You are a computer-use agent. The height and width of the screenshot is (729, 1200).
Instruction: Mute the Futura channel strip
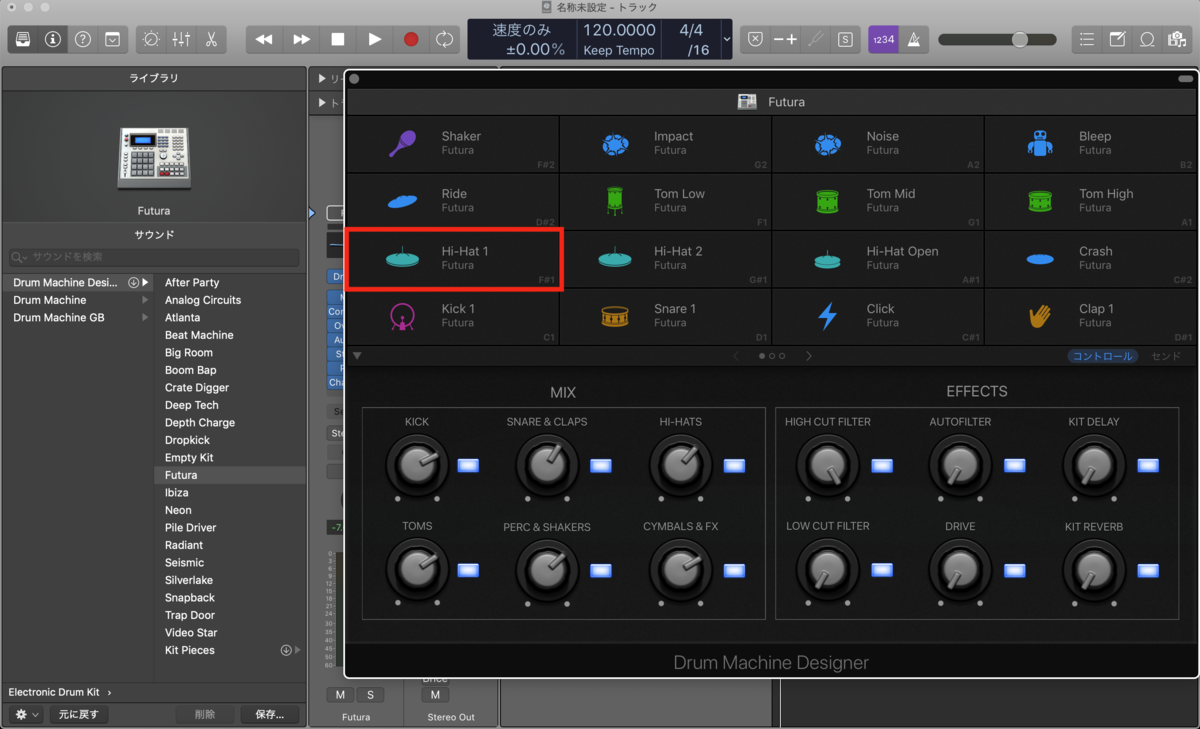pyautogui.click(x=340, y=695)
